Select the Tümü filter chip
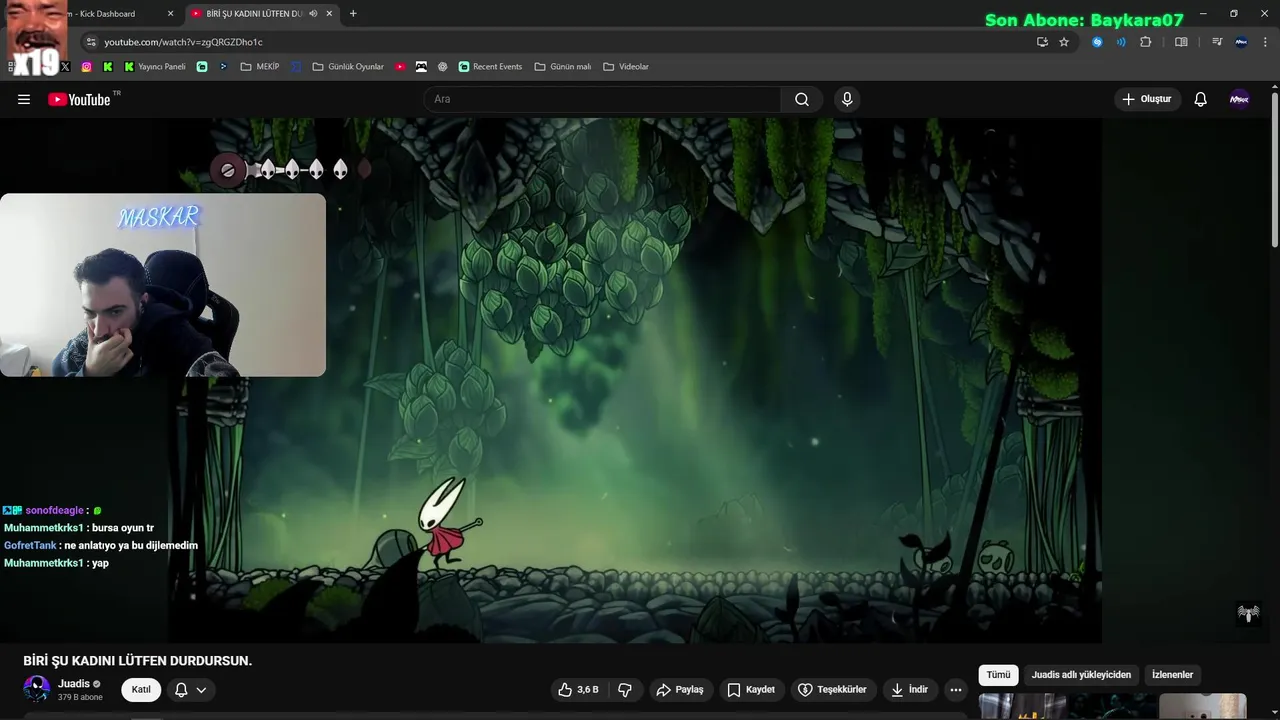This screenshot has width=1280, height=720. (998, 675)
